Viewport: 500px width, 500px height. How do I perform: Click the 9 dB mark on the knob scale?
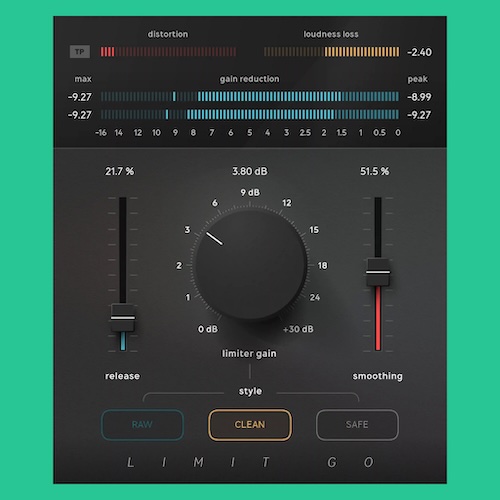250,192
